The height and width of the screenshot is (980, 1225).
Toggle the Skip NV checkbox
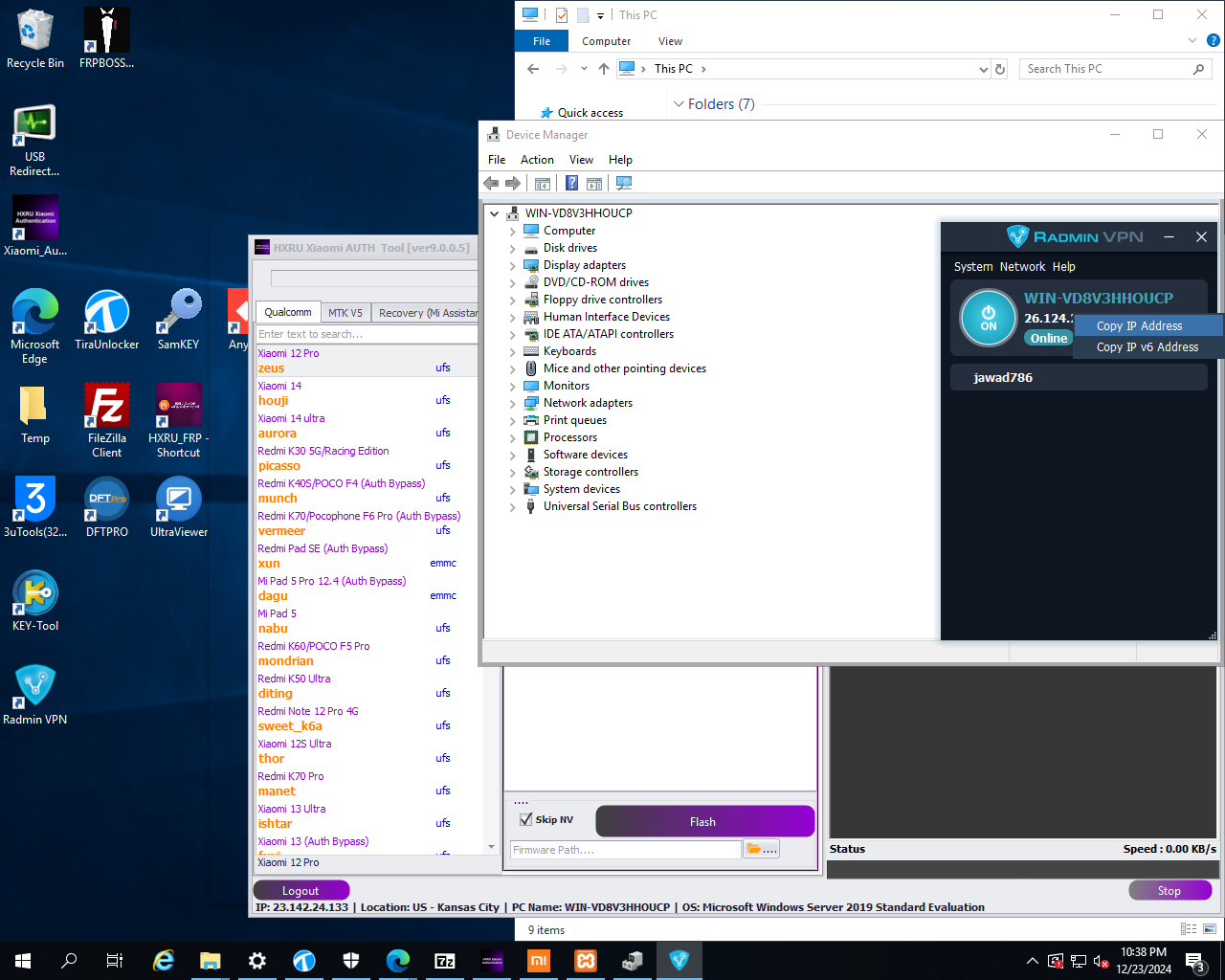[525, 819]
